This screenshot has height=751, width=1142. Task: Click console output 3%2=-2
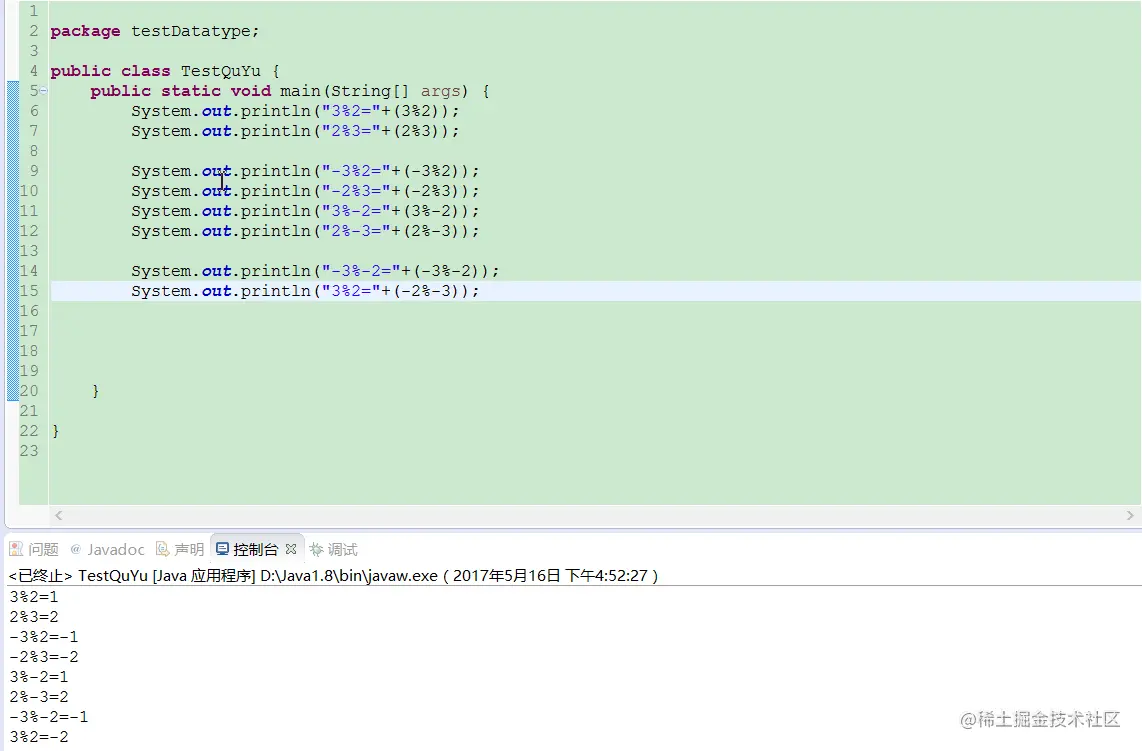point(39,737)
